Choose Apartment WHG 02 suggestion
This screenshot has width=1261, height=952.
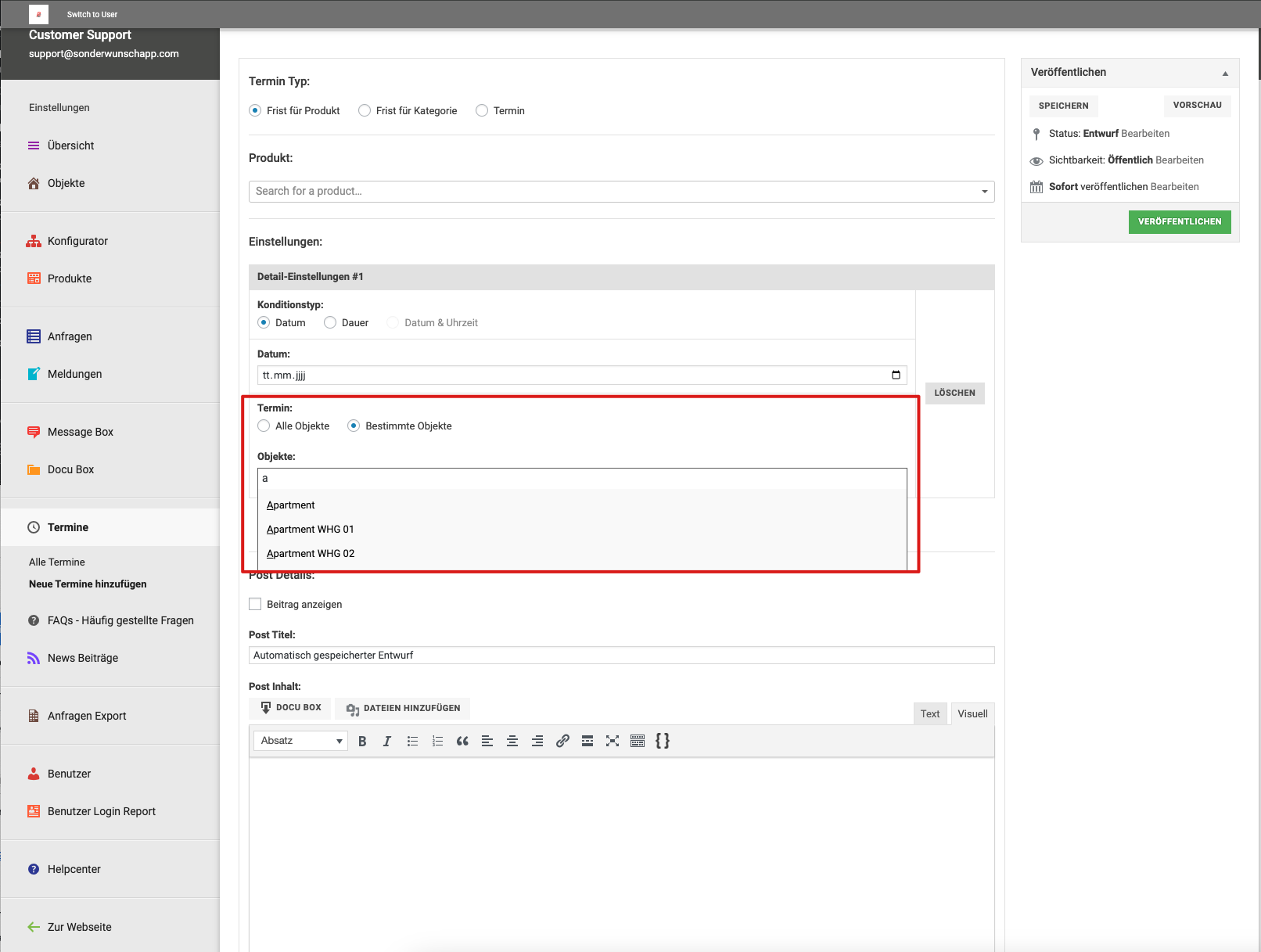(x=582, y=554)
